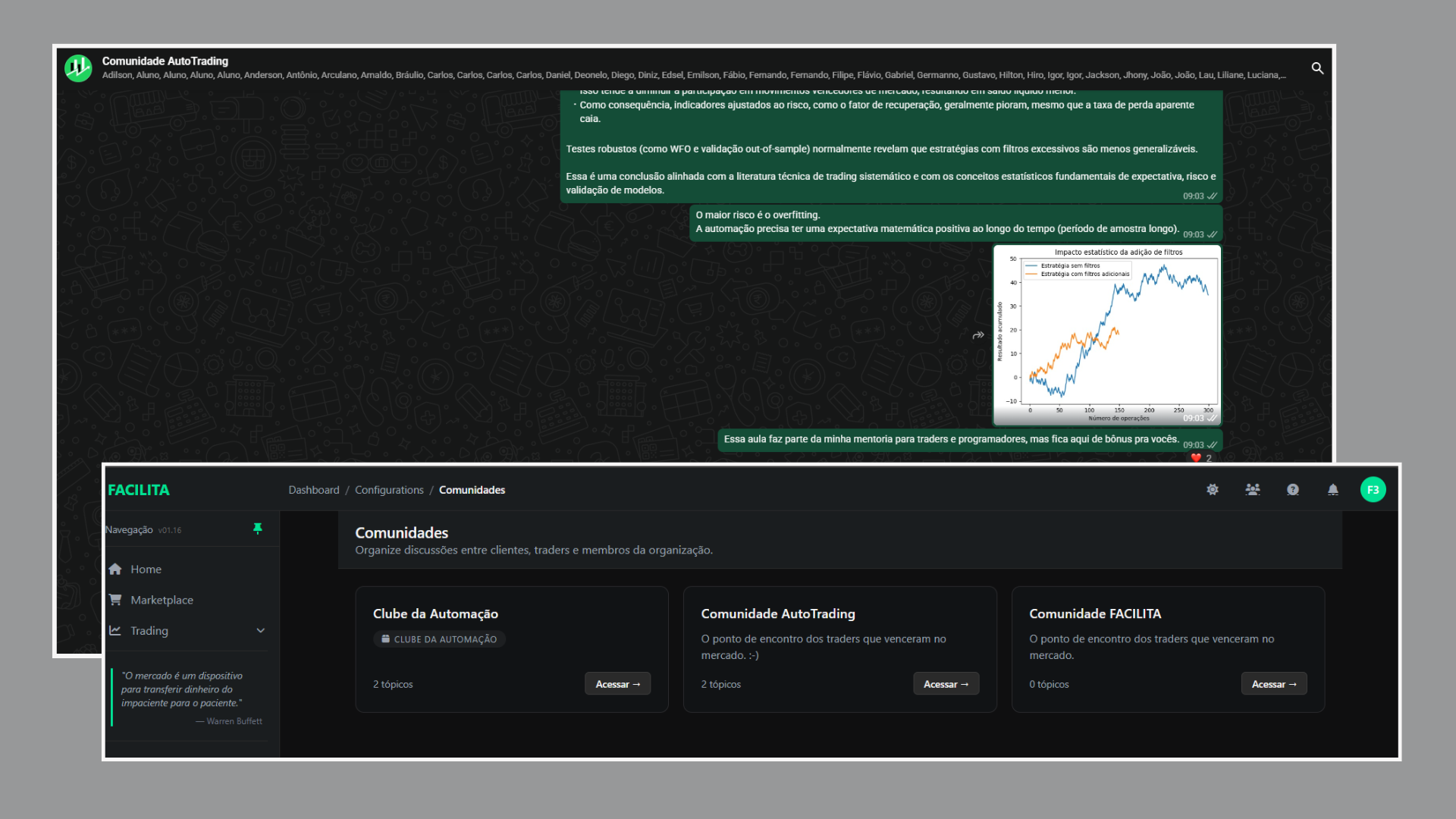
Task: Expand the Trading menu chevron
Action: (261, 631)
